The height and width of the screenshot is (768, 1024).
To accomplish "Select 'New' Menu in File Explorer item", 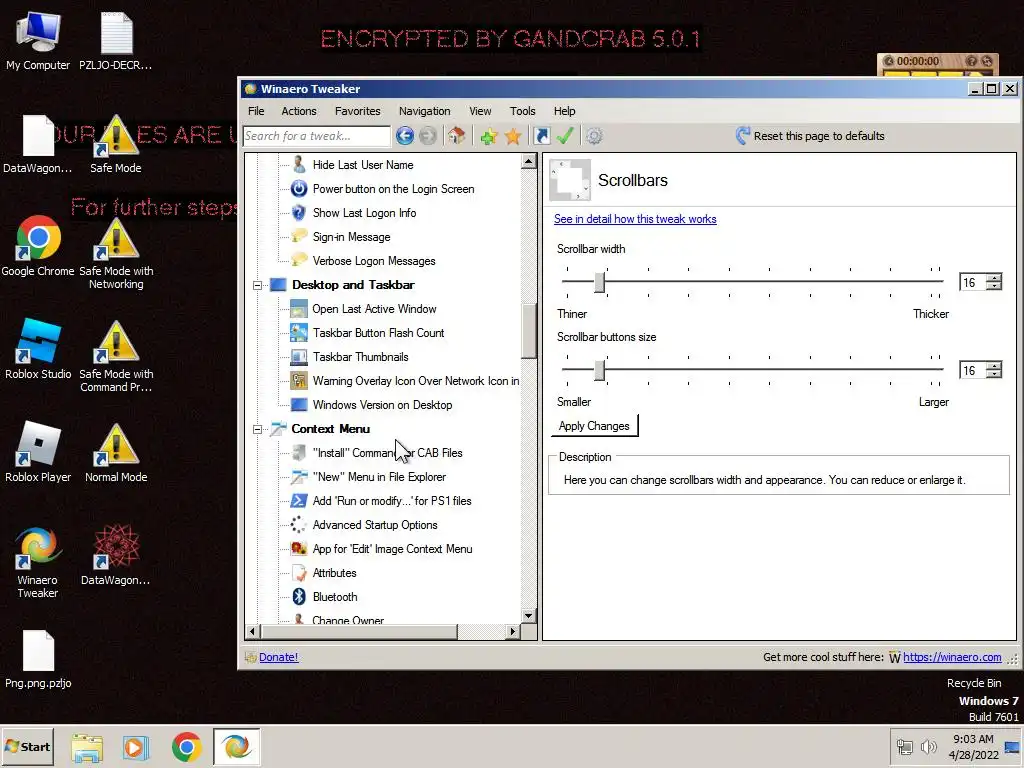I will tap(379, 477).
